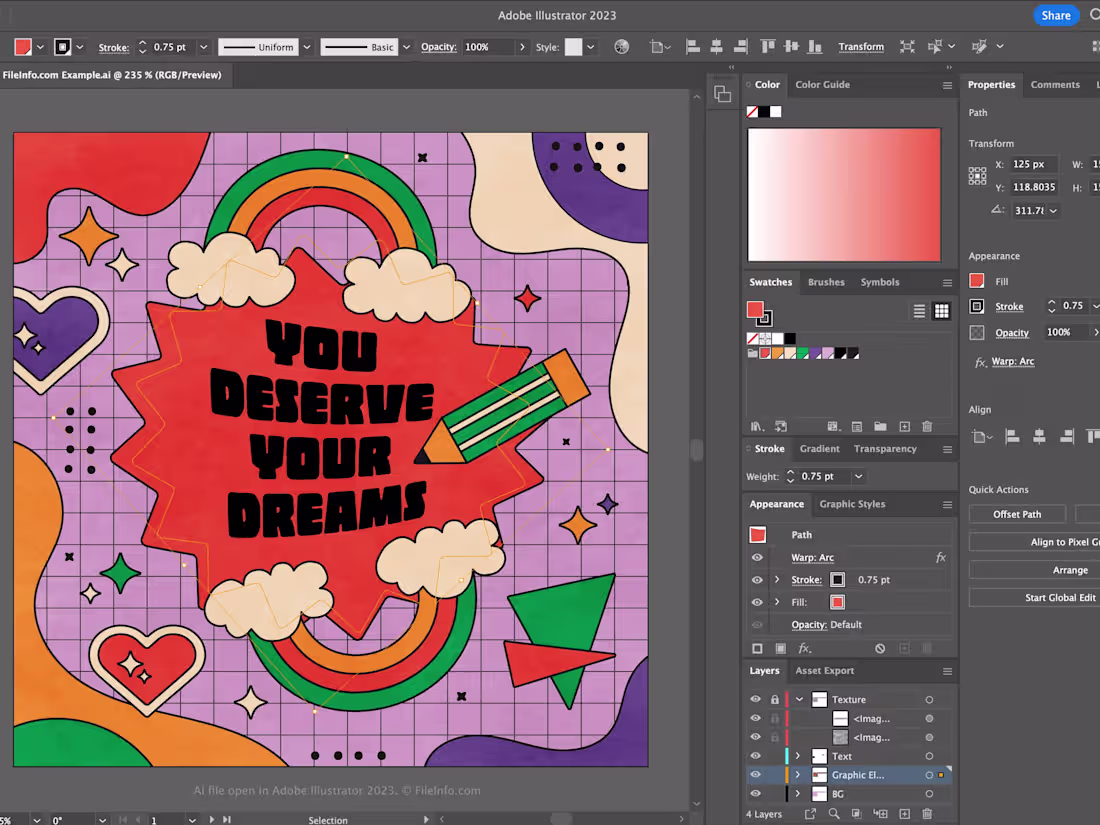Unlock the Texture layer

pos(775,699)
